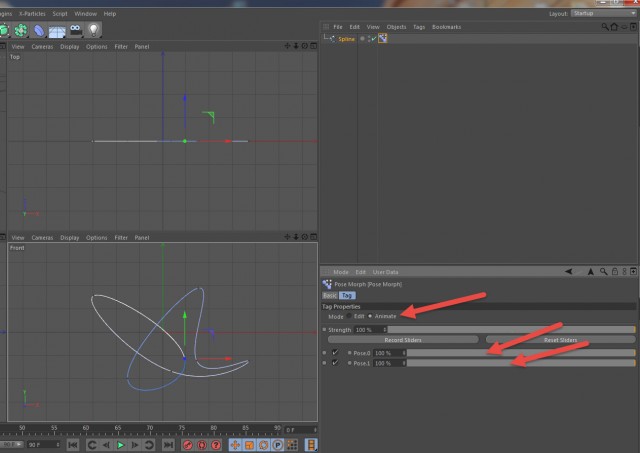Image resolution: width=640 pixels, height=453 pixels.
Task: Adjust the current frame 0 F stepper
Action: (x=315, y=430)
